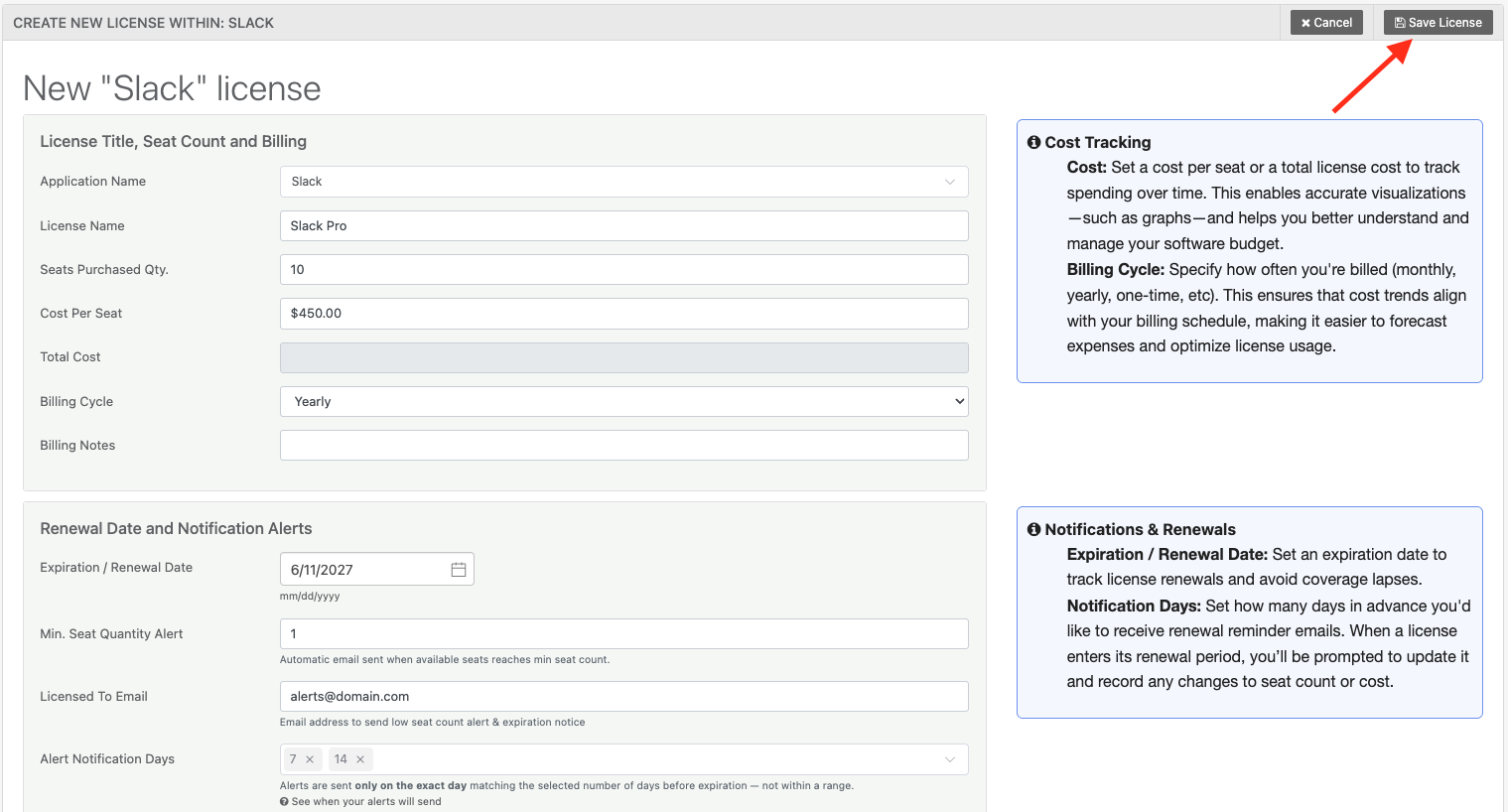Click the Save License button
The height and width of the screenshot is (812, 1508).
point(1438,22)
